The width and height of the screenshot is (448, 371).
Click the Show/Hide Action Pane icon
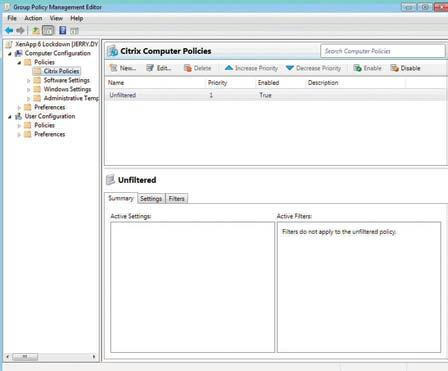(74, 31)
